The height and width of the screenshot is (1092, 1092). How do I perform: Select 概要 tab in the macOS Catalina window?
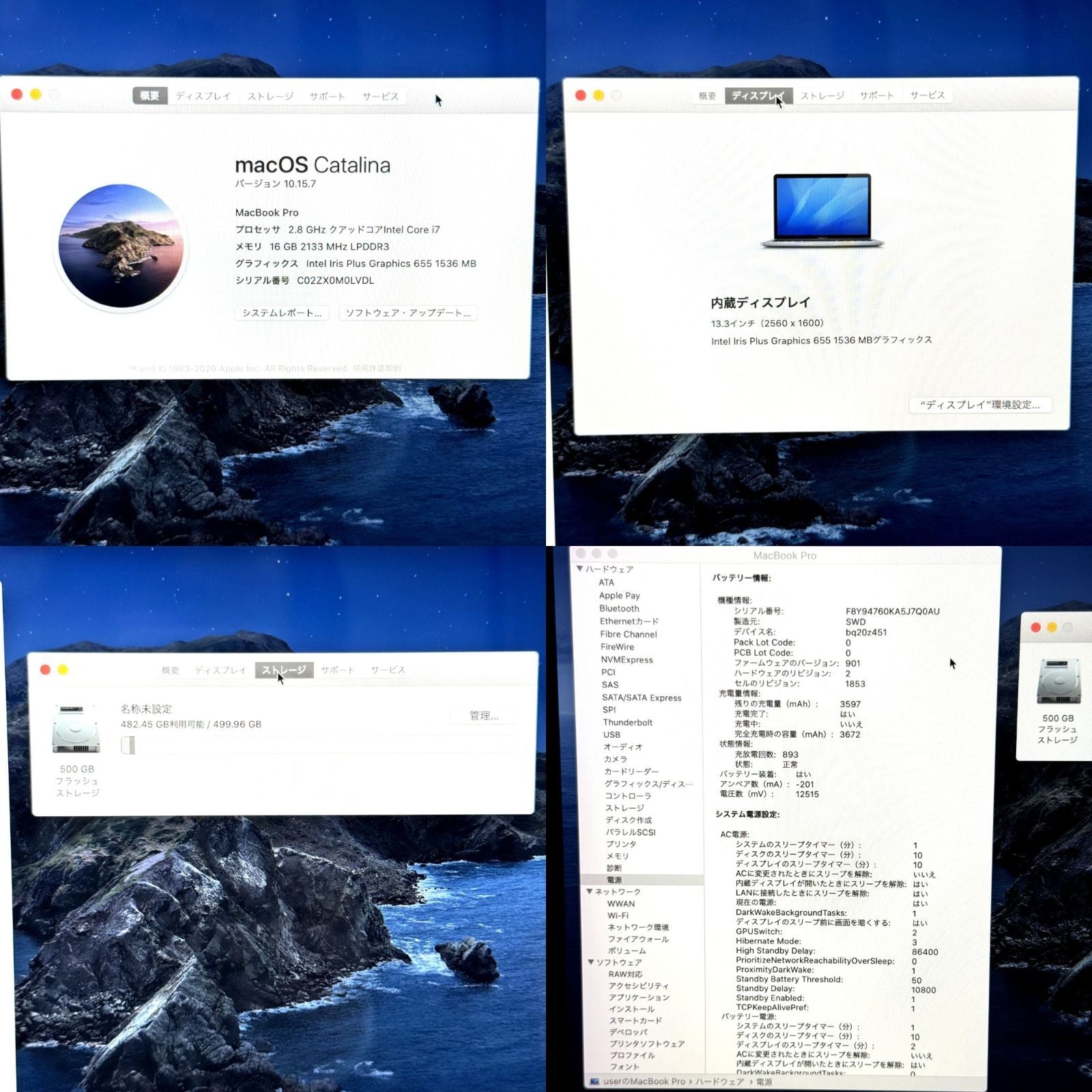pyautogui.click(x=150, y=96)
